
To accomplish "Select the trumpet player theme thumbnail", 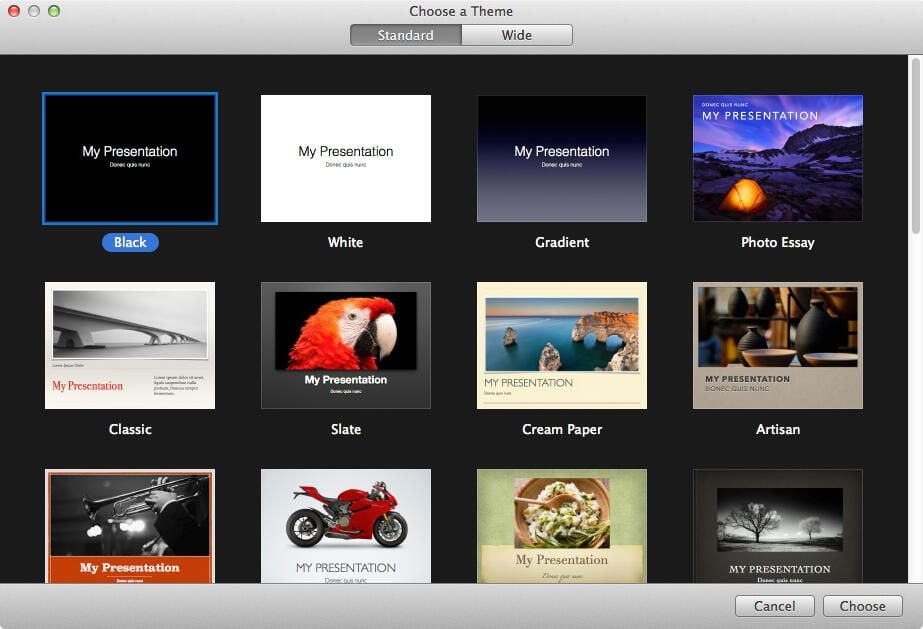I will pos(130,526).
